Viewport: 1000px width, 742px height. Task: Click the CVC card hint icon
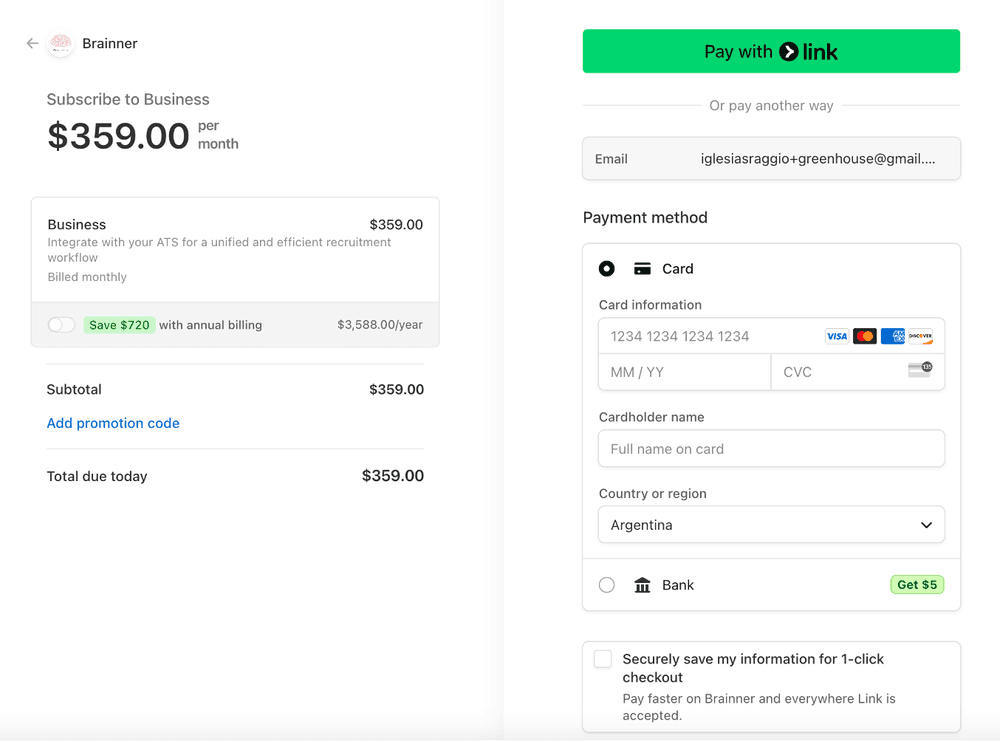point(920,371)
